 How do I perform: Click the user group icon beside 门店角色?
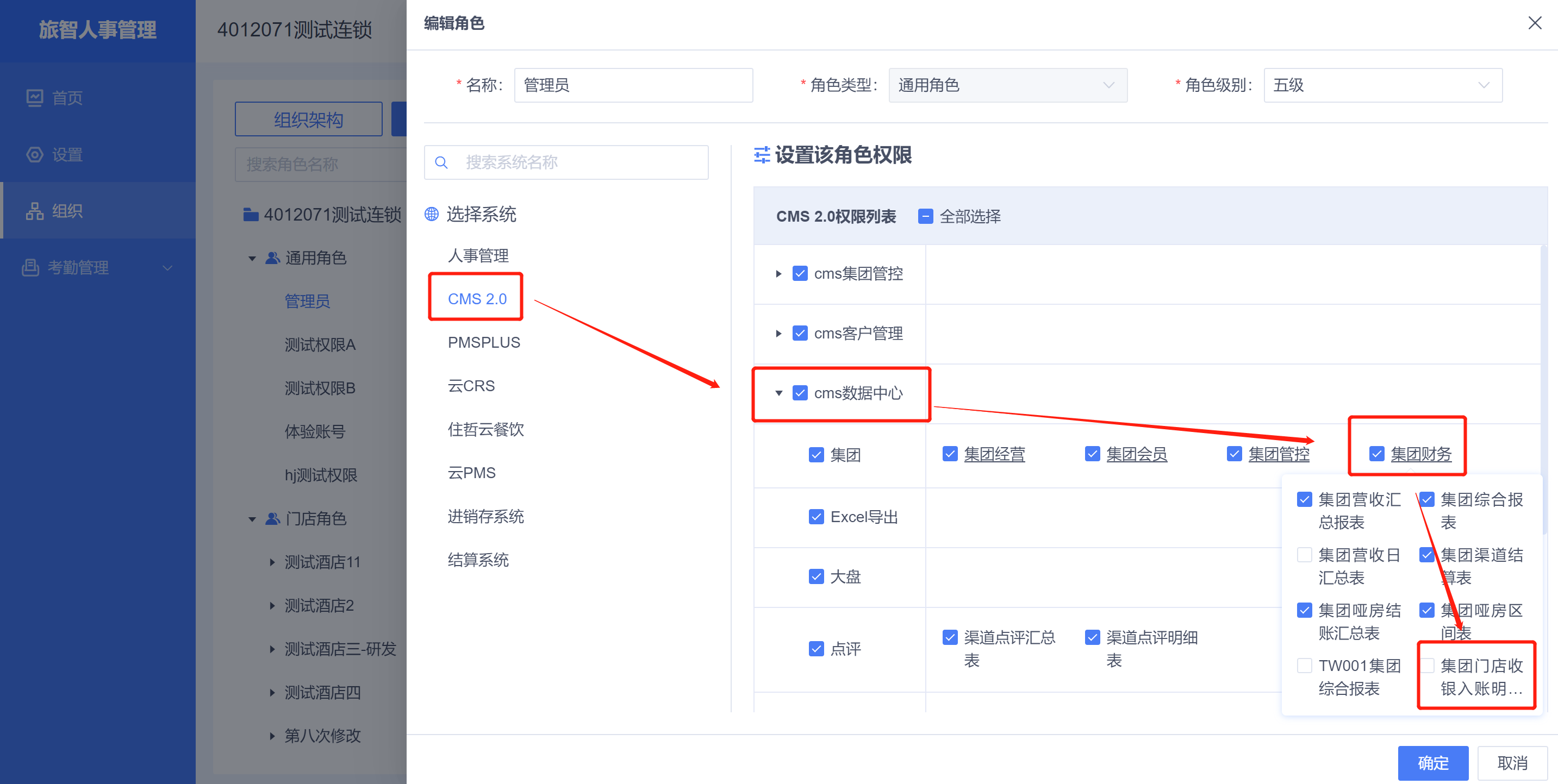click(x=272, y=518)
